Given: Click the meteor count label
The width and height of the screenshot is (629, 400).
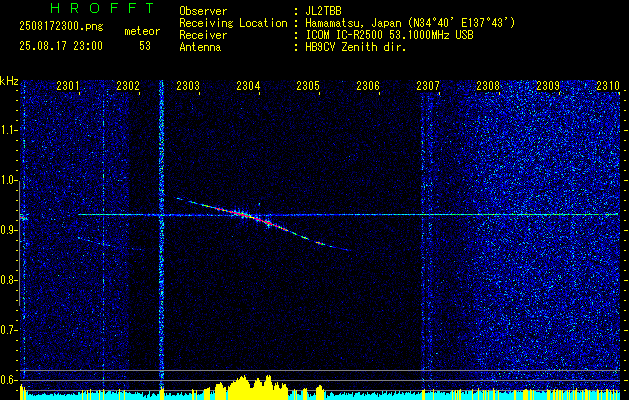Looking at the screenshot, I should (x=142, y=31).
